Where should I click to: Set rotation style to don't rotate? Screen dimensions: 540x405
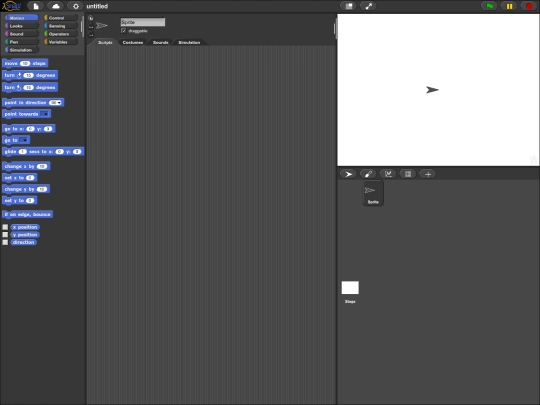tap(91, 34)
